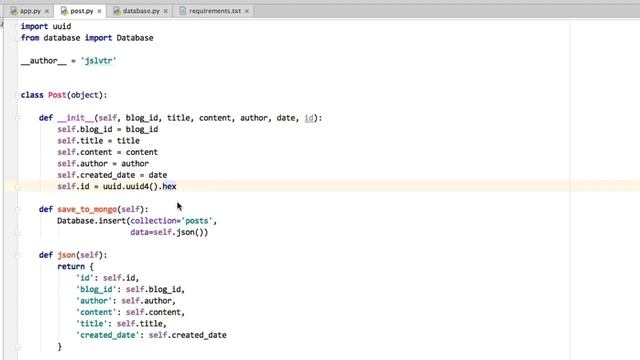Close the database.py tab

coord(166,11)
